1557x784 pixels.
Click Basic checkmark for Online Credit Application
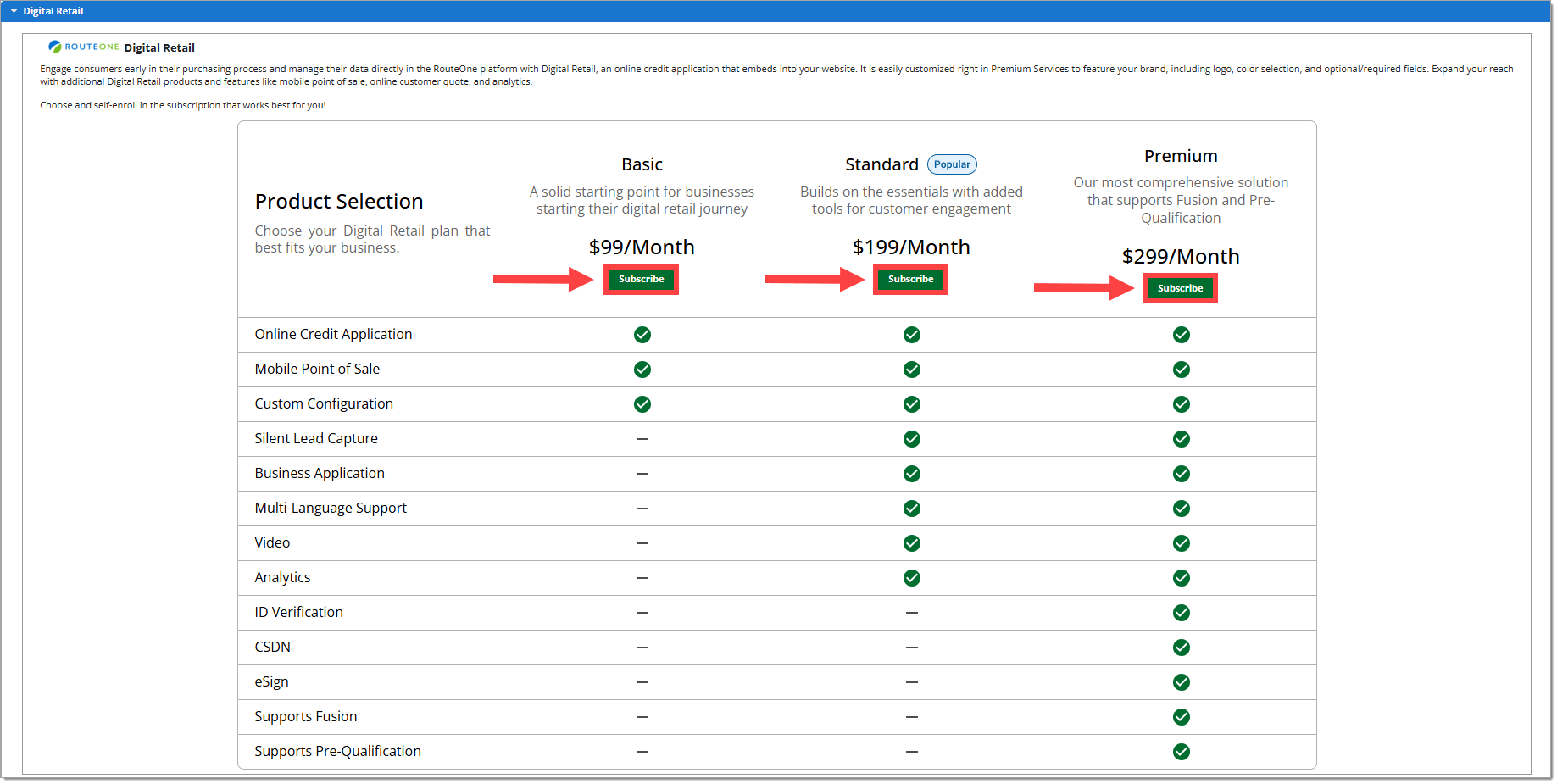coord(642,335)
